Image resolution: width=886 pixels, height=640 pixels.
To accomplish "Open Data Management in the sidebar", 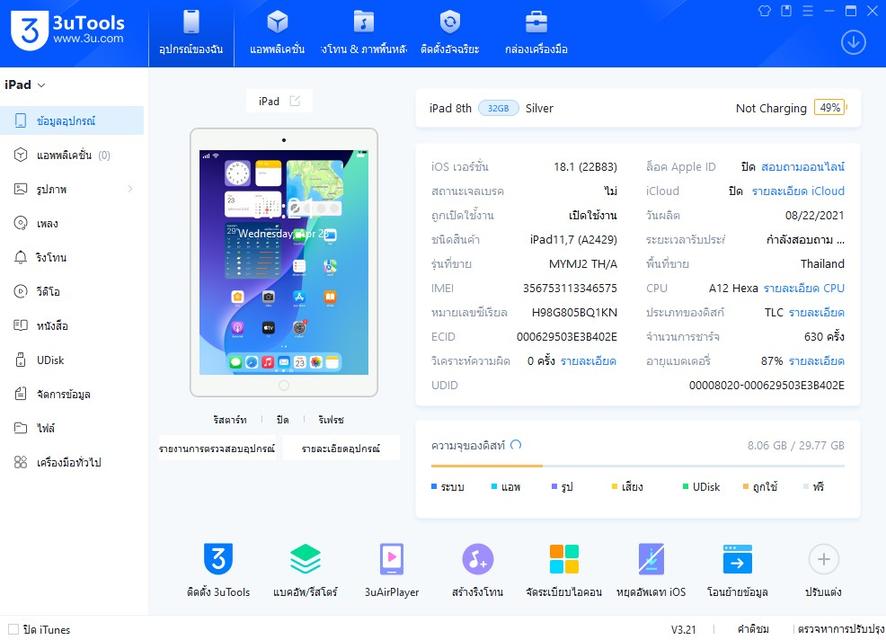I will click(x=72, y=394).
